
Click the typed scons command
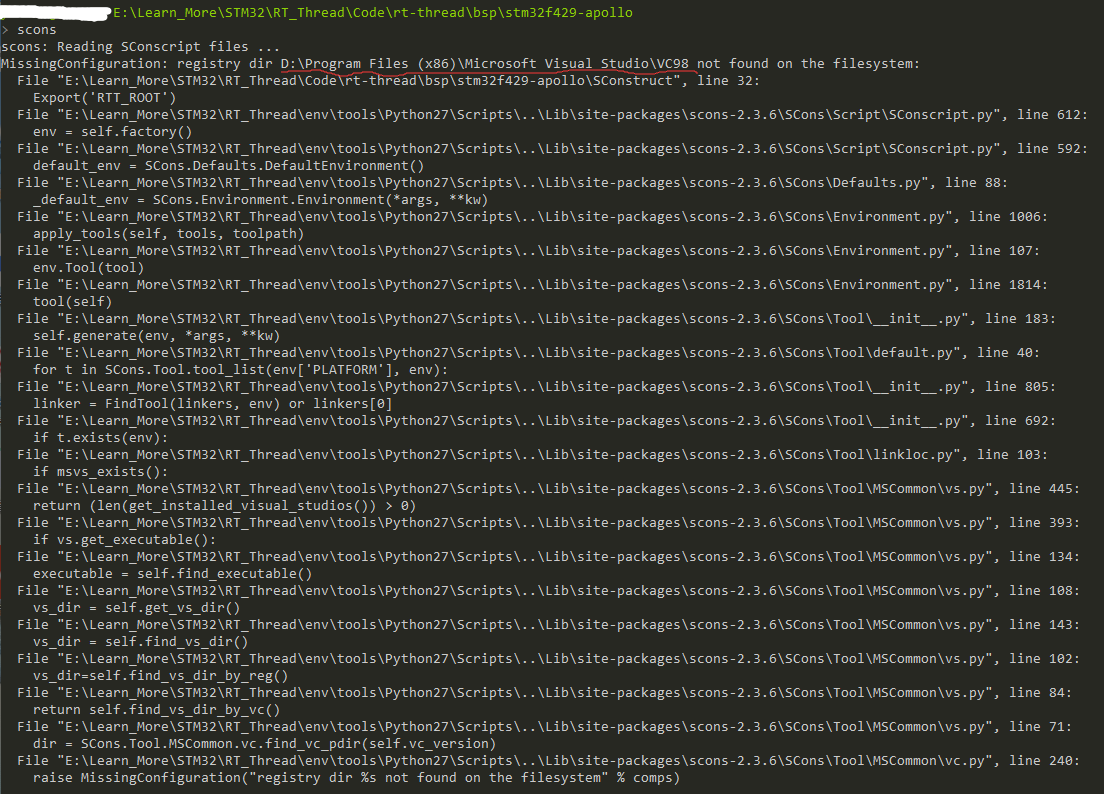tap(37, 30)
